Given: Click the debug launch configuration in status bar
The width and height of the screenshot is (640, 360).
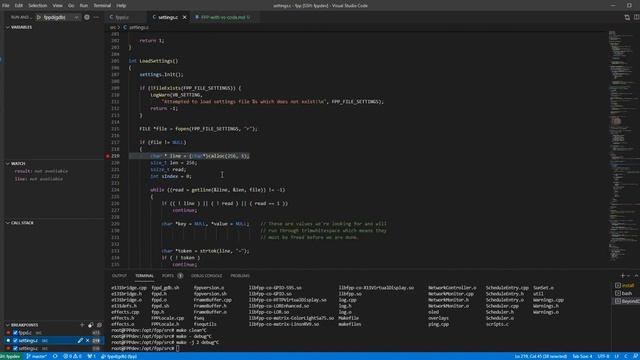Looking at the screenshot, I should point(119,356).
